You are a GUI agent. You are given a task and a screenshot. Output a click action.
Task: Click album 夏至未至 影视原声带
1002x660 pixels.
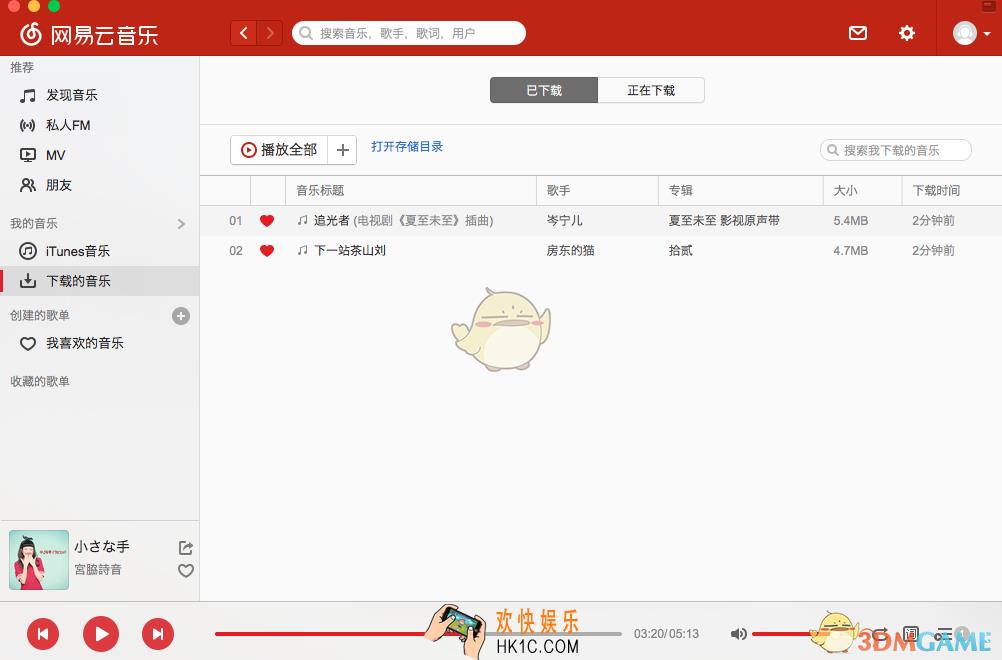tap(724, 220)
